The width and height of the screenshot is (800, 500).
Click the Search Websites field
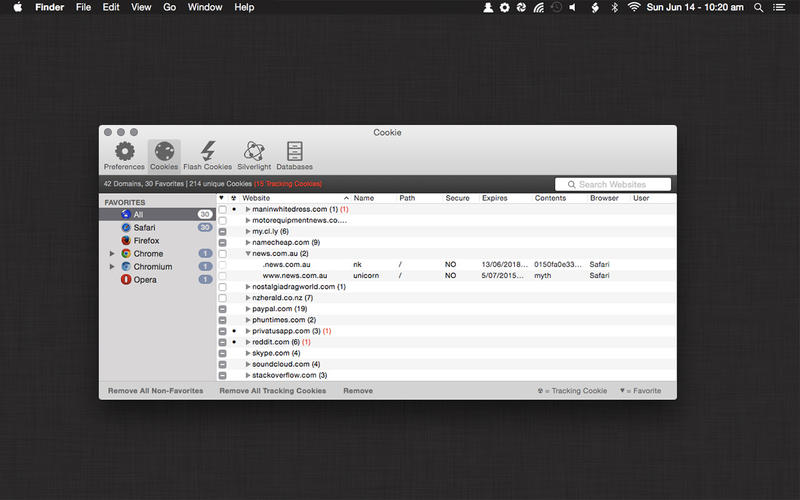pyautogui.click(x=612, y=184)
